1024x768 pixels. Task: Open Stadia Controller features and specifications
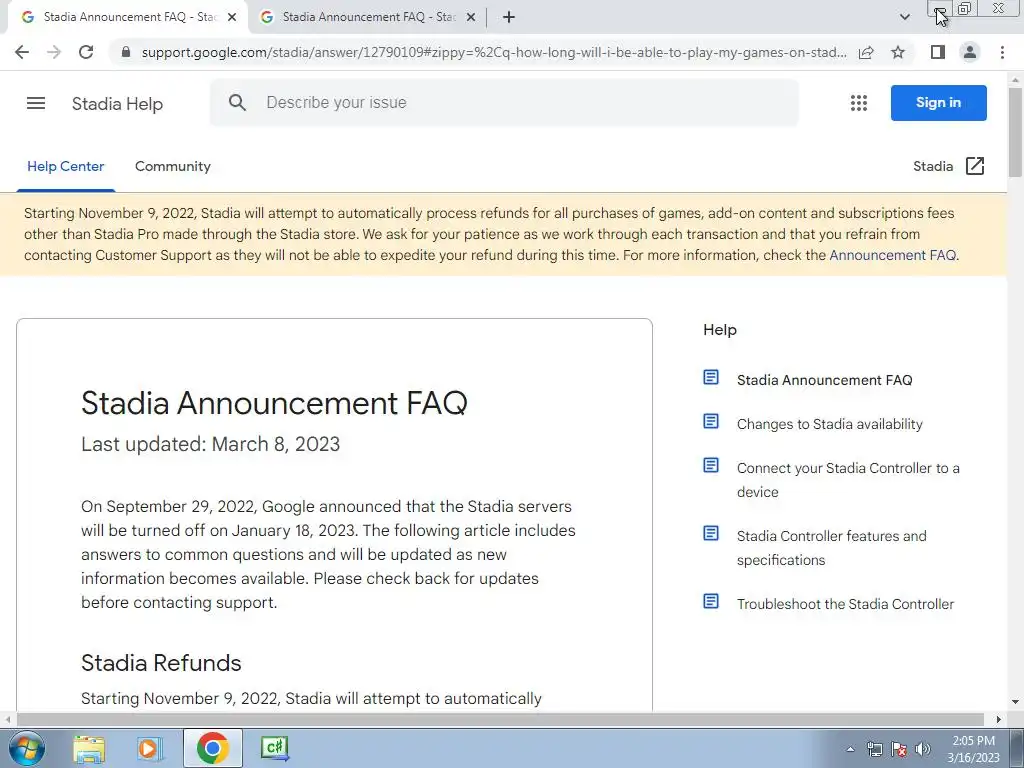(831, 548)
